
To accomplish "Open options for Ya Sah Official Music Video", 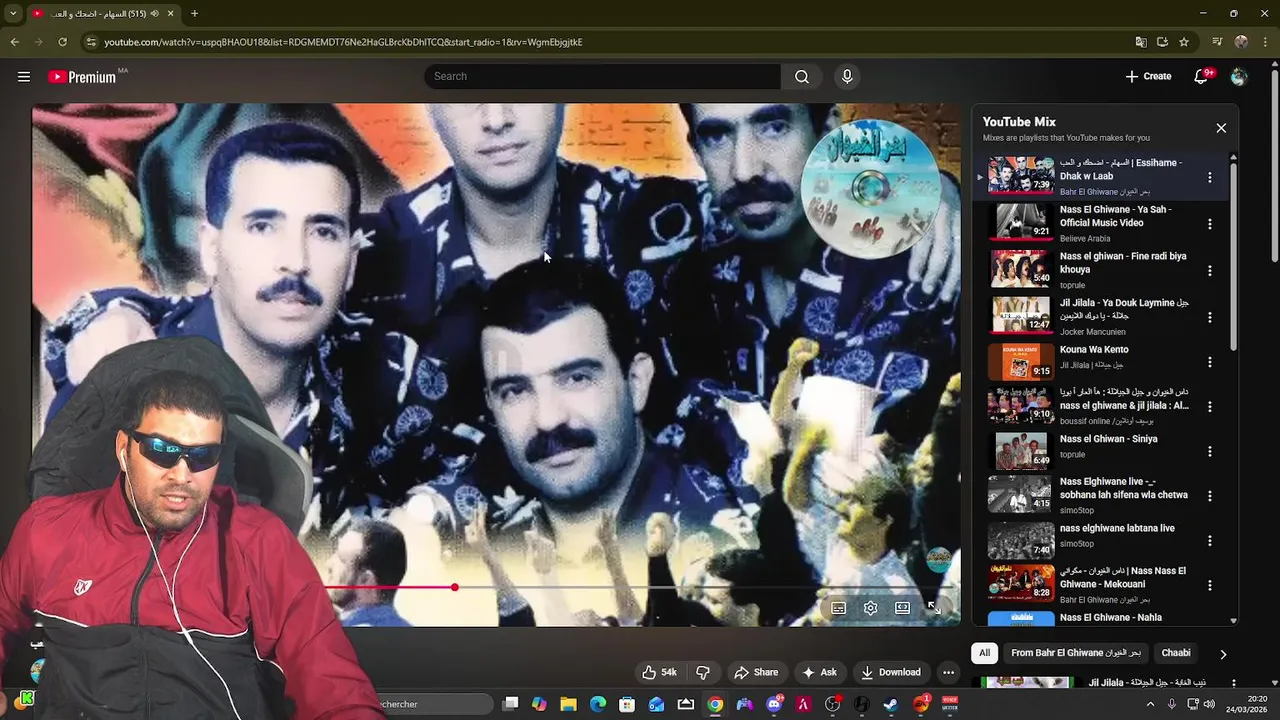I will coord(1210,224).
